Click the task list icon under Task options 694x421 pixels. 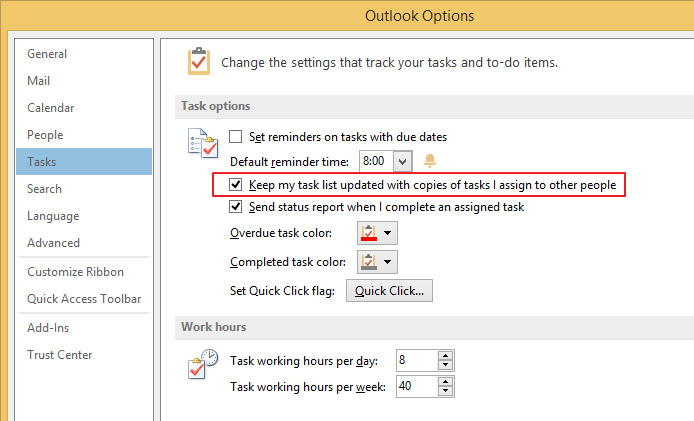[x=203, y=143]
